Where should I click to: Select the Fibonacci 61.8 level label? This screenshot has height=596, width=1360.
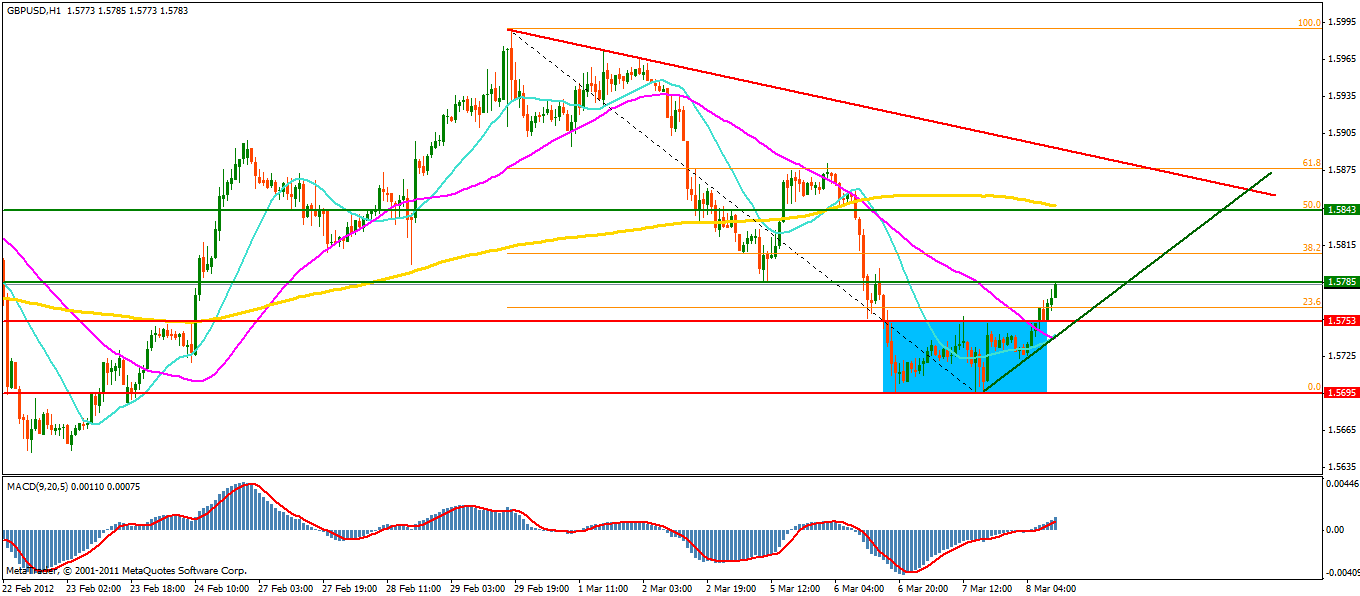point(1311,162)
